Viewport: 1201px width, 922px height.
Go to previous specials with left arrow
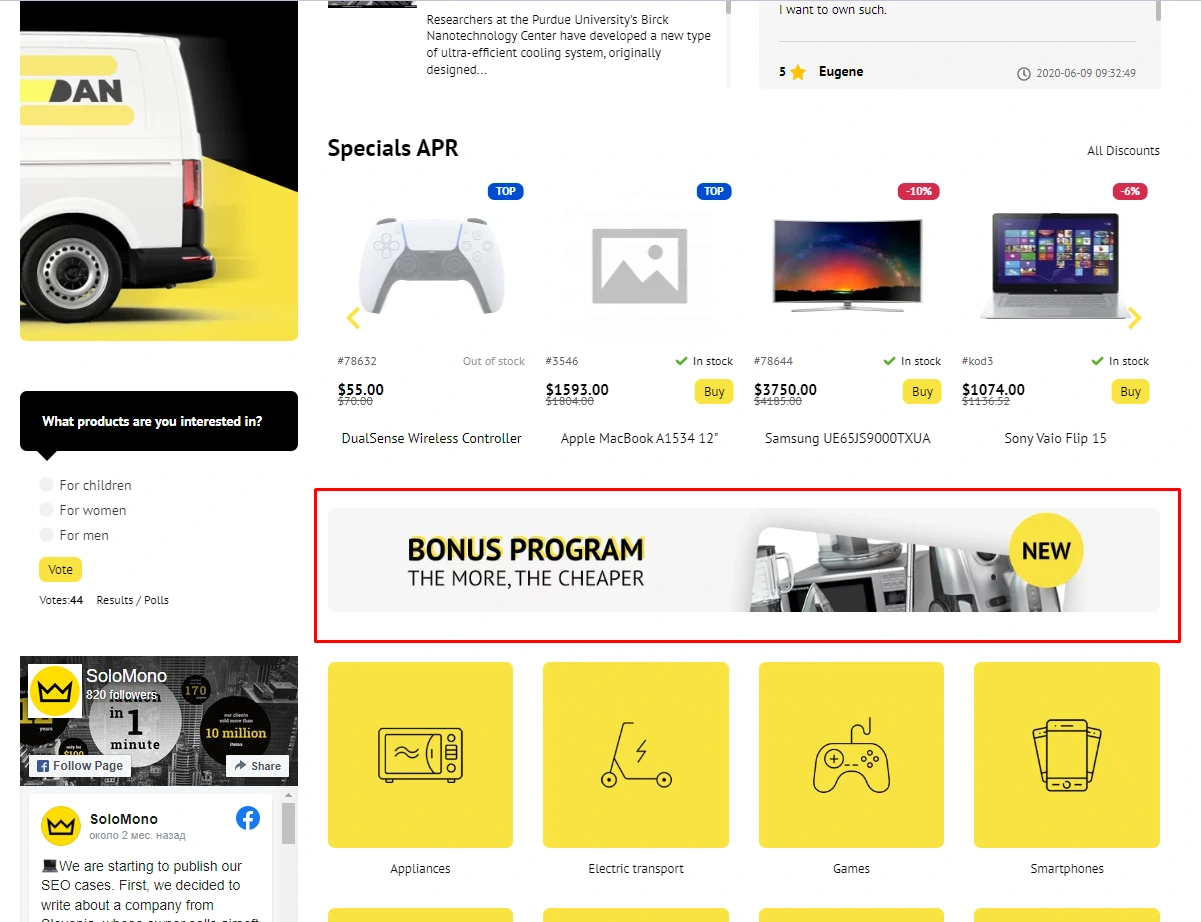352,319
